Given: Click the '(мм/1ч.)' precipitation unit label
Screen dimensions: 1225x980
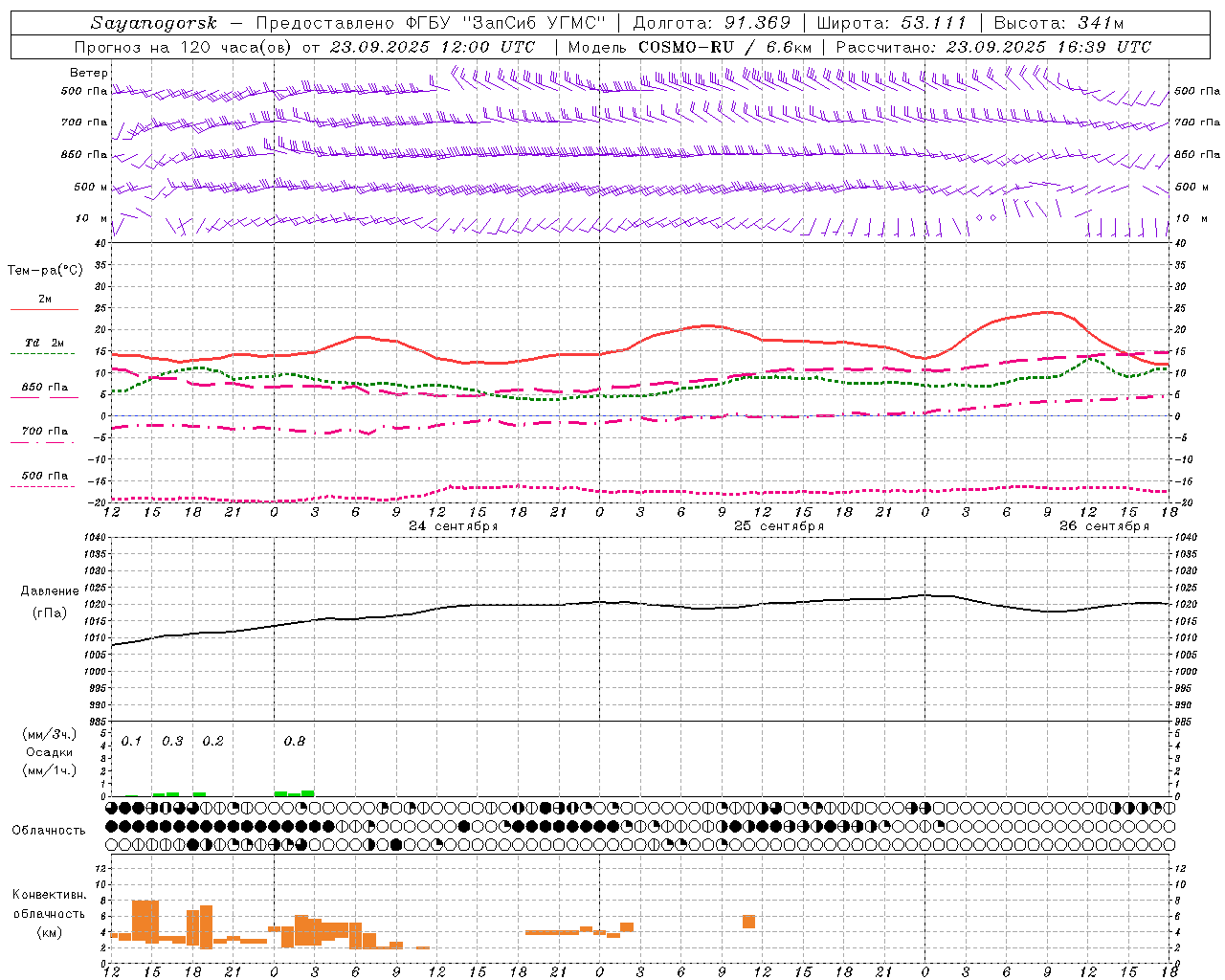Looking at the screenshot, I should click(x=50, y=770).
